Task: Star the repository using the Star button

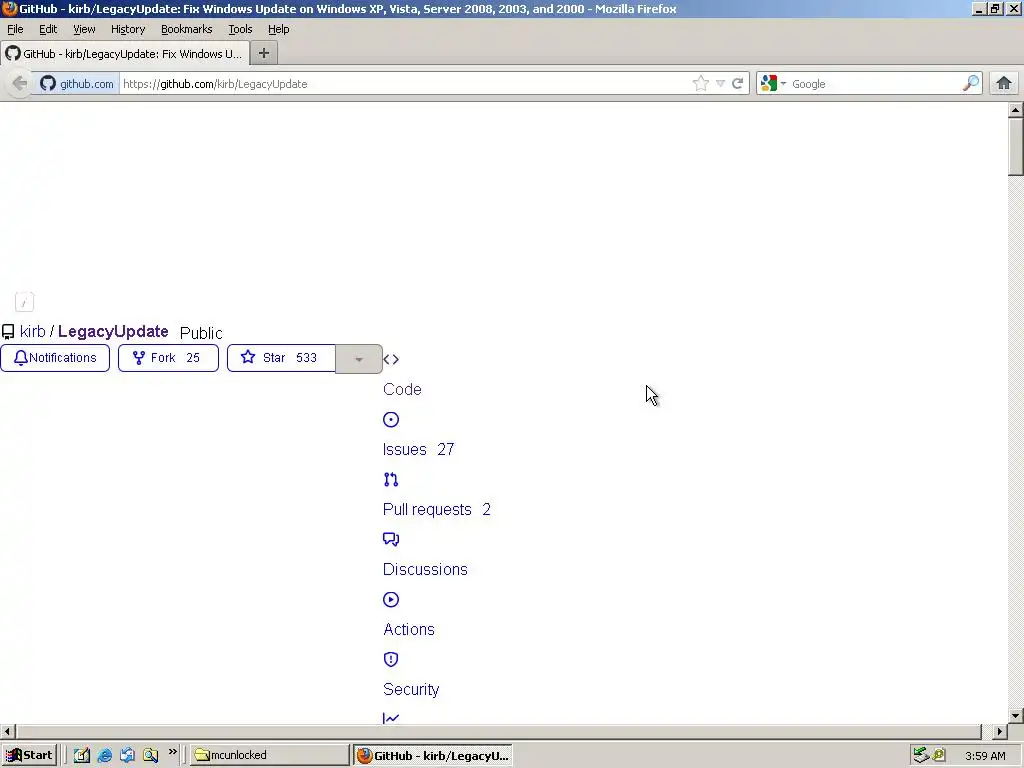Action: click(281, 358)
